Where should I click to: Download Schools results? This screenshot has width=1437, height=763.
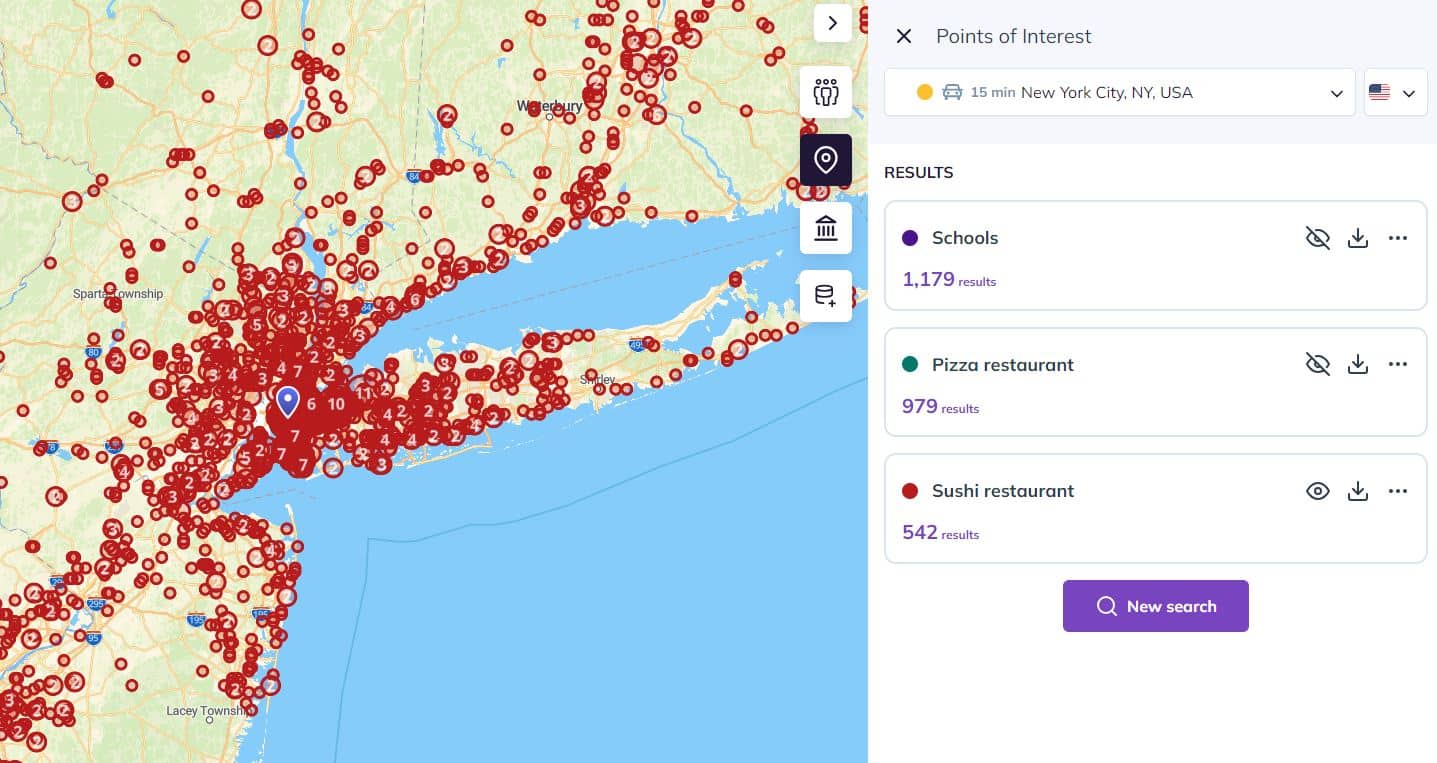[1357, 238]
